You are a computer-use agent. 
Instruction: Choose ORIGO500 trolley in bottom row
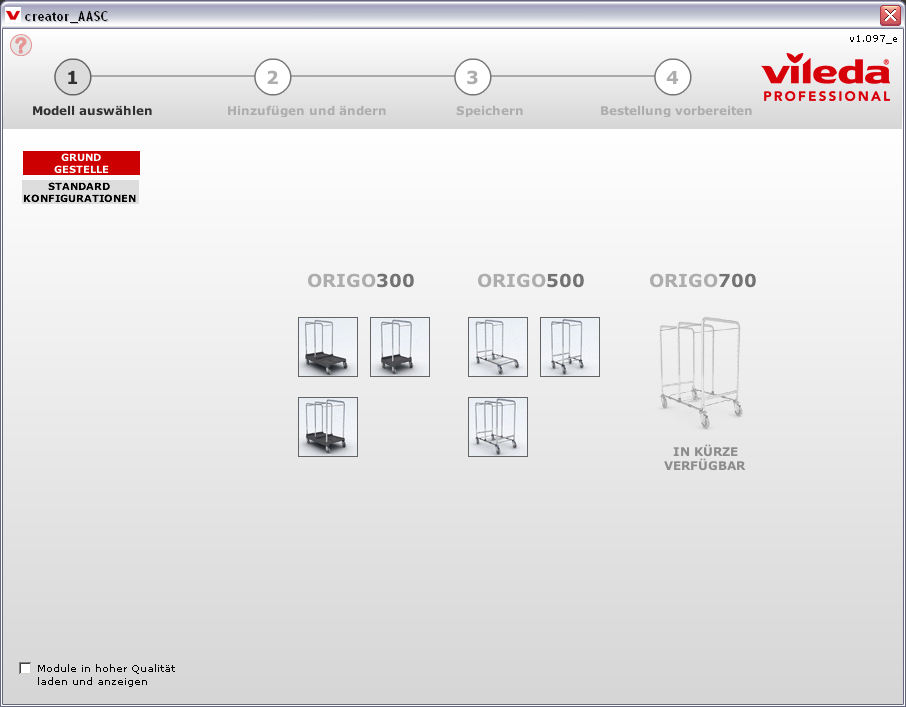tap(497, 427)
